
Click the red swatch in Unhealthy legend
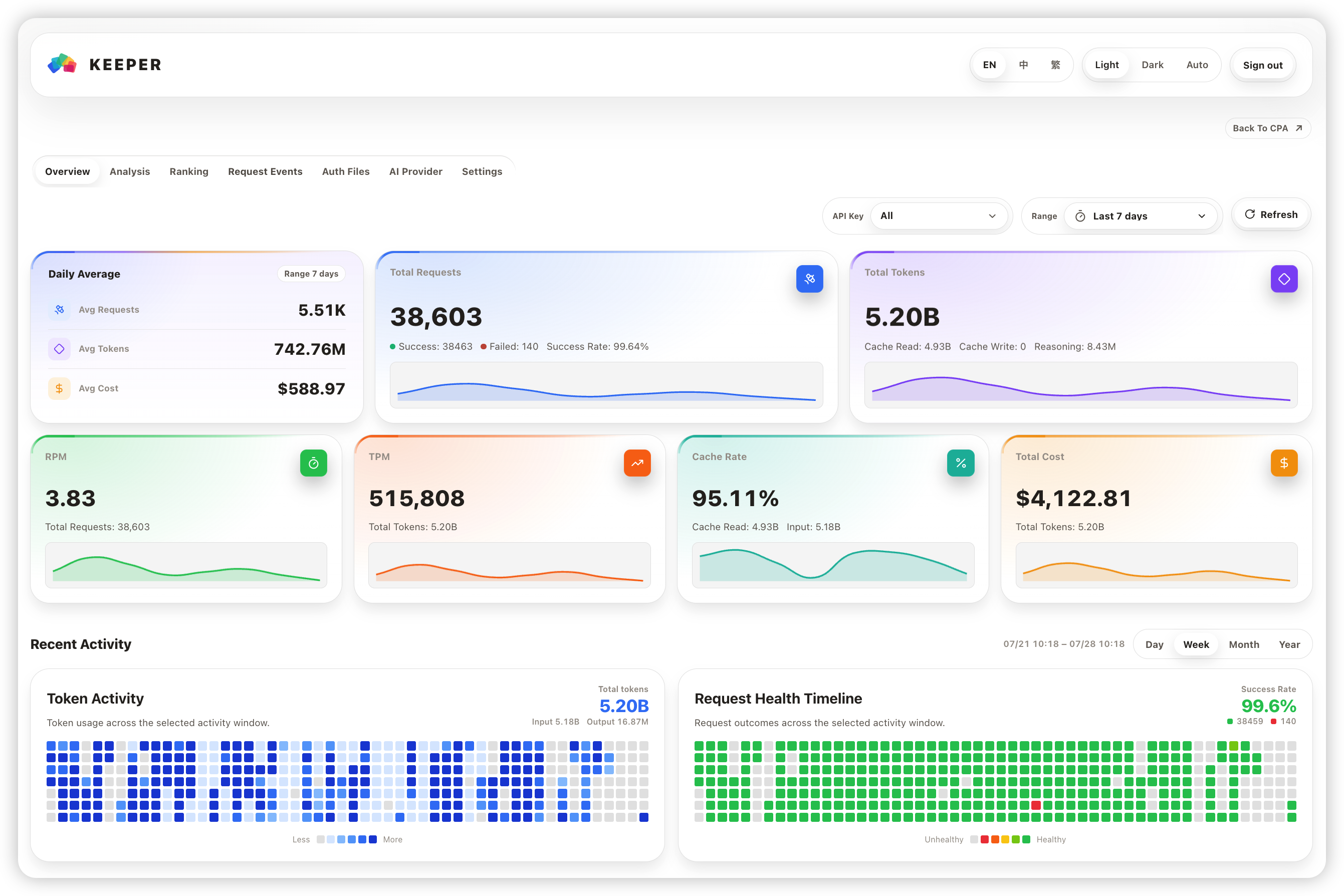pyautogui.click(x=985, y=839)
